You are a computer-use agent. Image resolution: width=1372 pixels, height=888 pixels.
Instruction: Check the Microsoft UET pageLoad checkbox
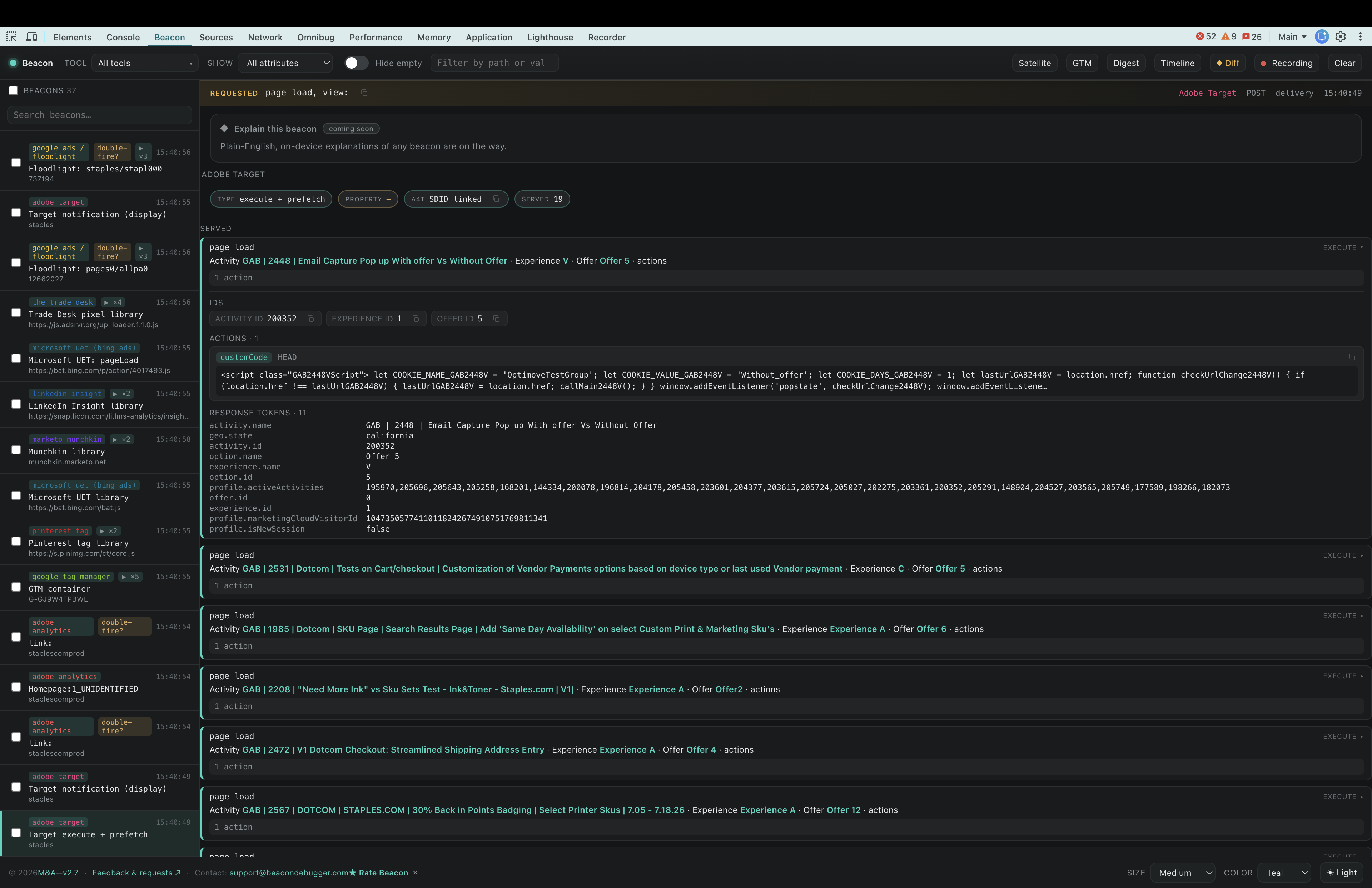(x=16, y=358)
